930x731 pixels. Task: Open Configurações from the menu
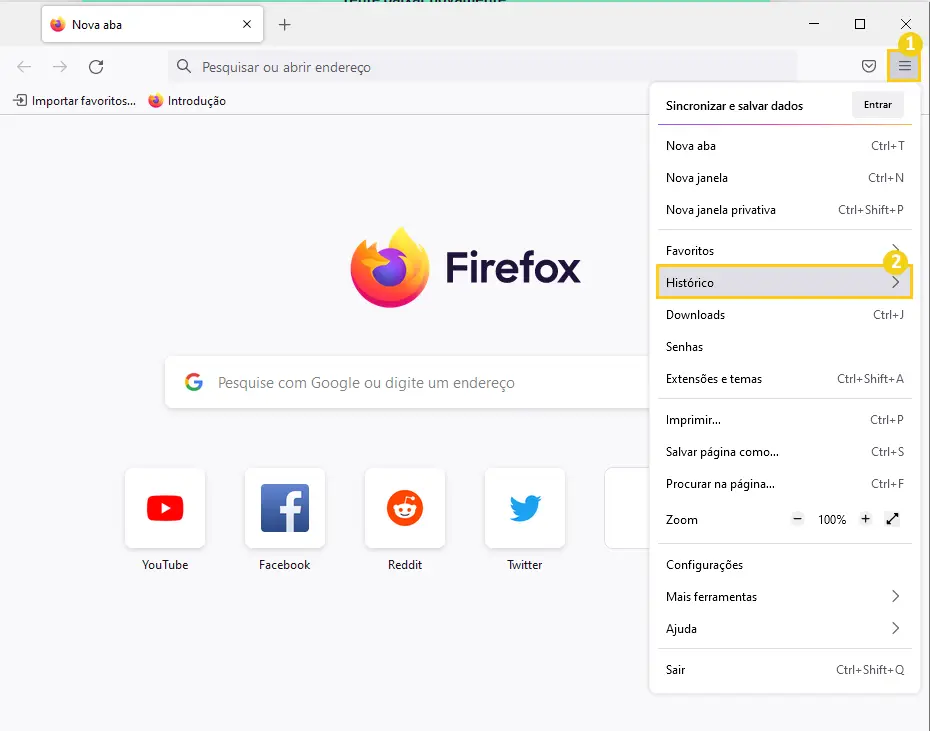(785, 565)
